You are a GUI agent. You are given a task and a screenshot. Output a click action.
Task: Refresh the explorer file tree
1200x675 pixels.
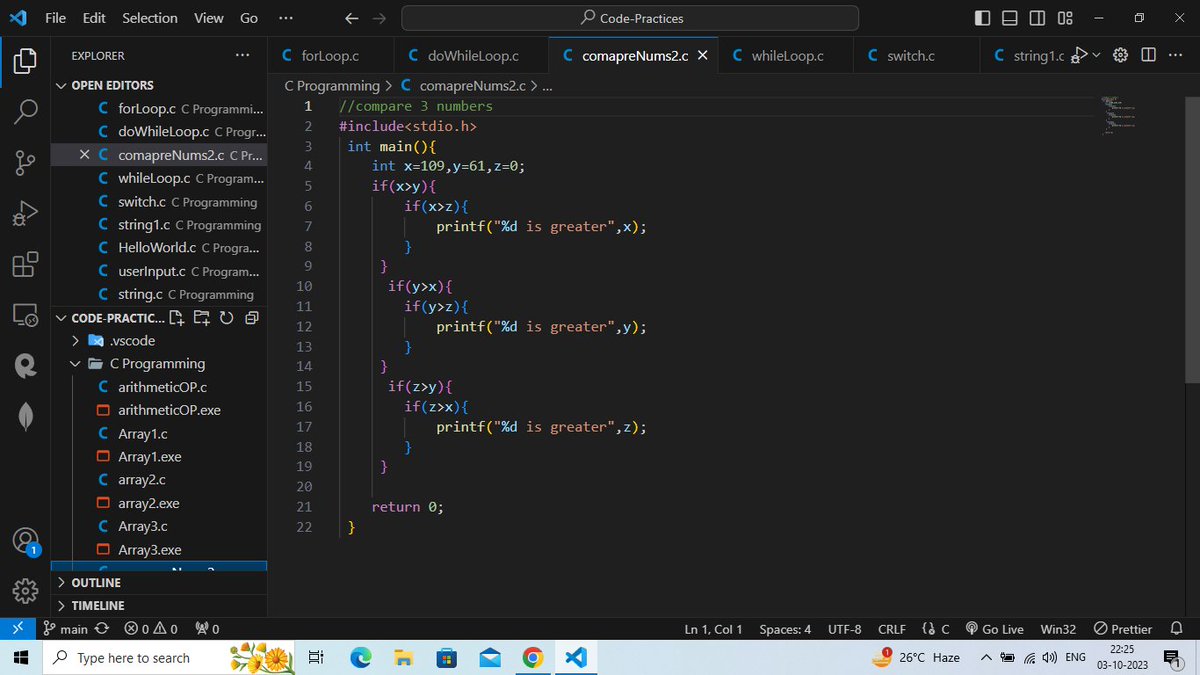[226, 318]
